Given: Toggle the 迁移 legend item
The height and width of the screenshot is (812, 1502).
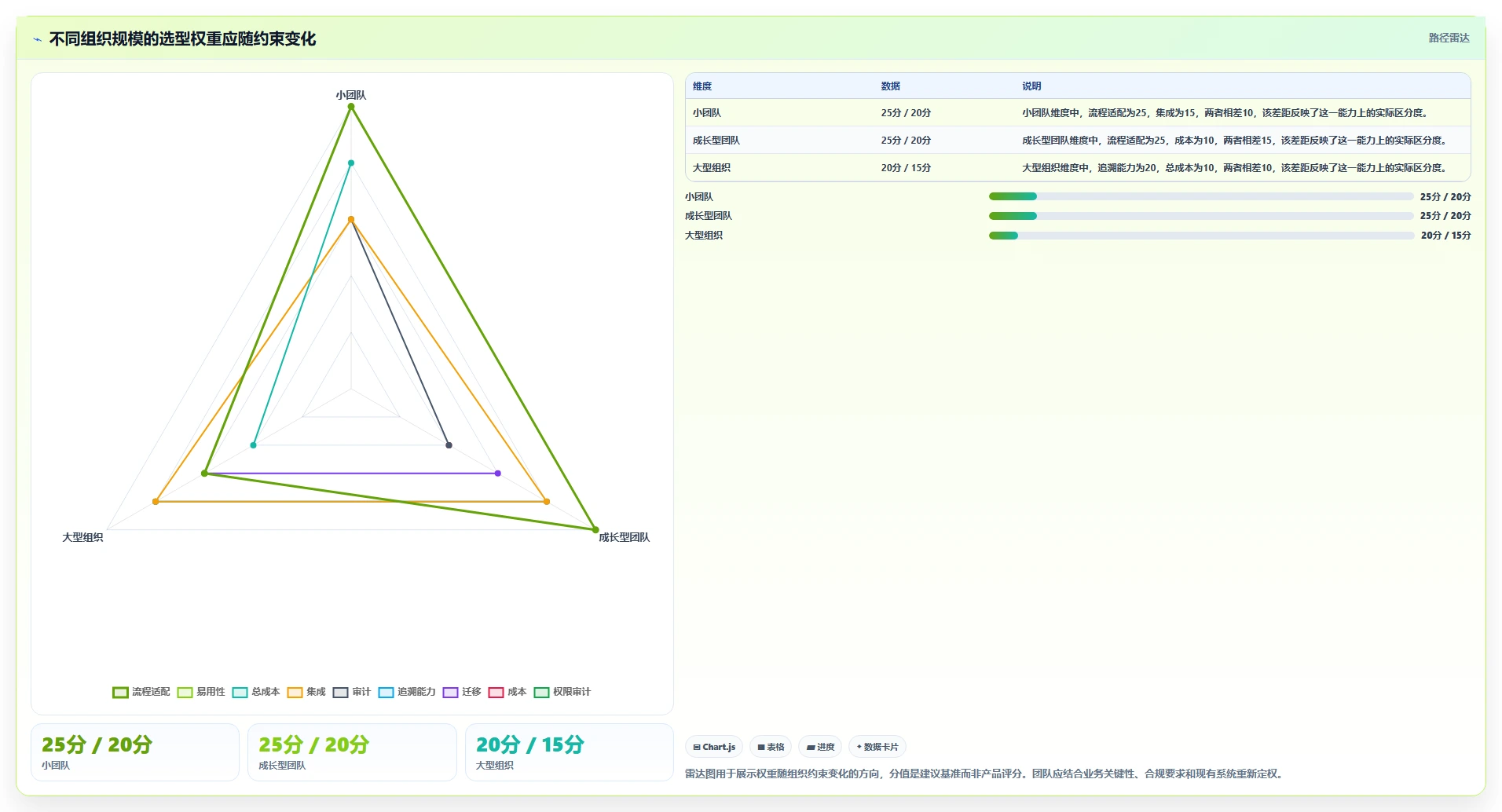Looking at the screenshot, I should tap(462, 692).
